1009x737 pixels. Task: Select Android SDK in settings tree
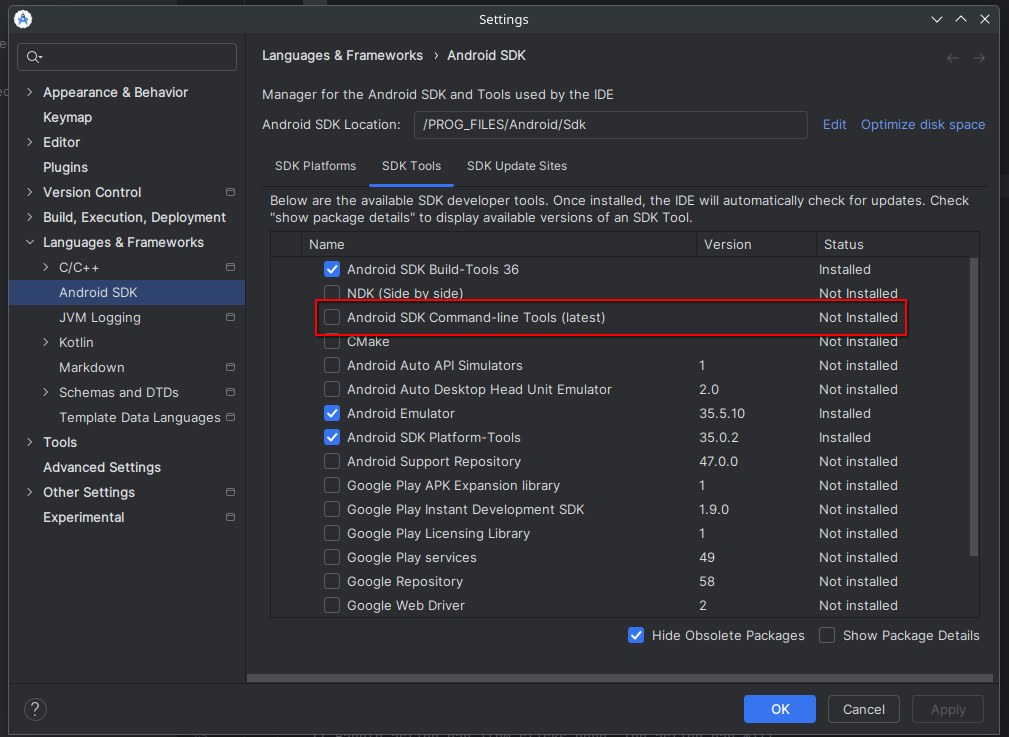(127, 292)
